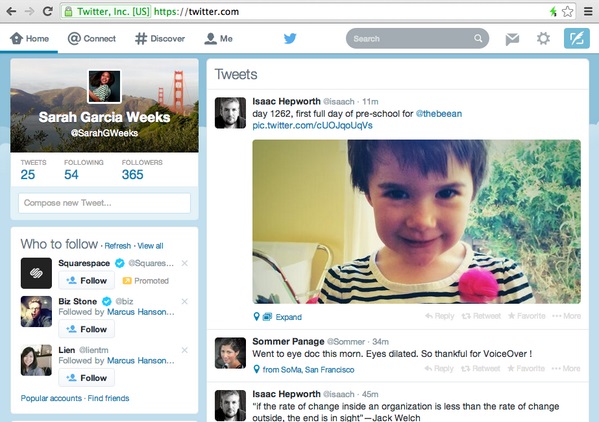This screenshot has width=599, height=422.
Task: Open Find friends link
Action: click(x=108, y=398)
